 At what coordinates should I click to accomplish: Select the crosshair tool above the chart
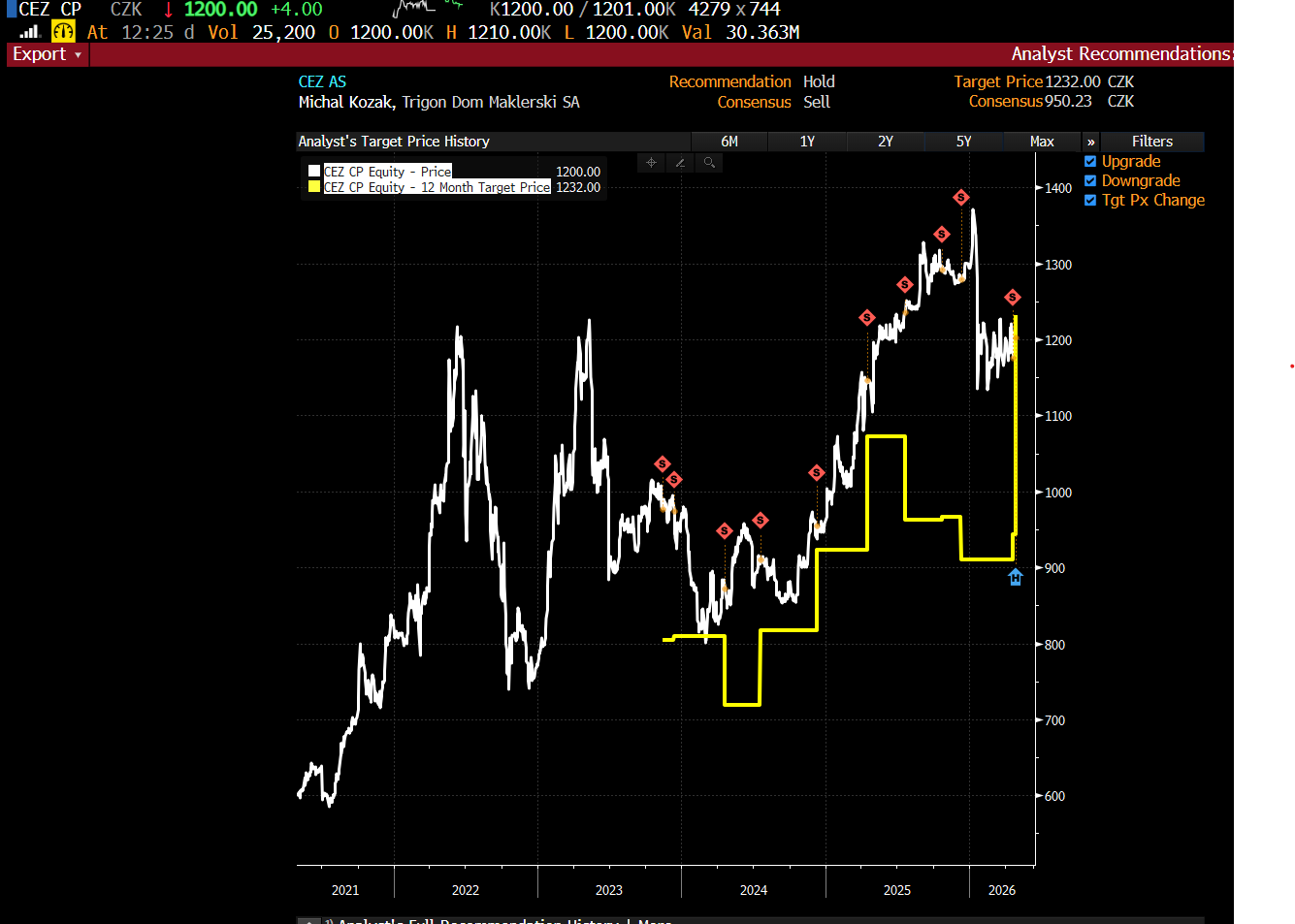point(651,163)
